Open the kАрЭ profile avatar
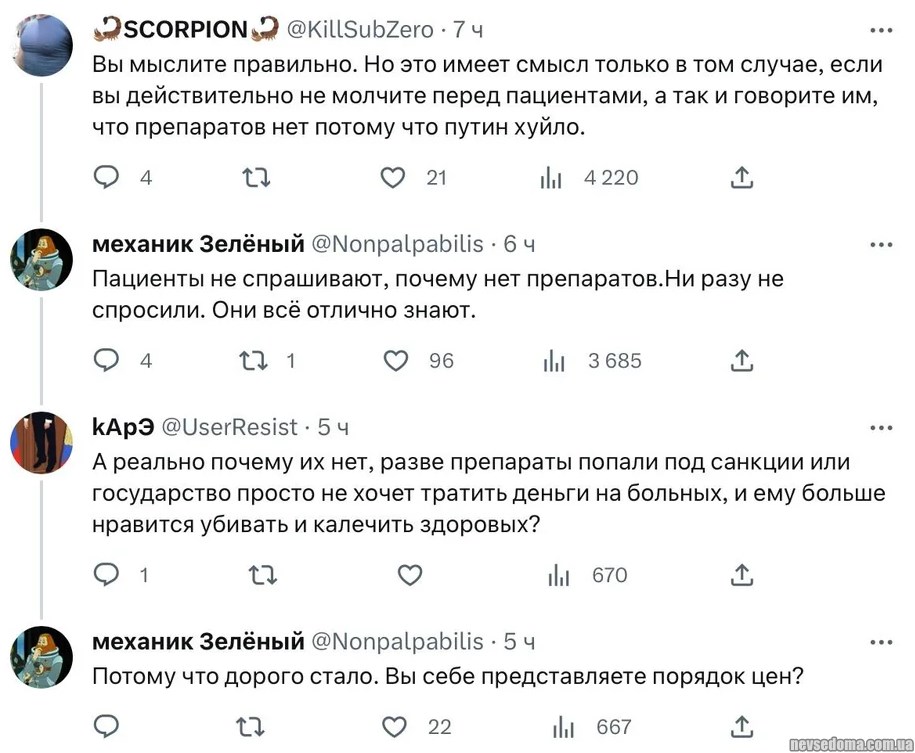 pyautogui.click(x=41, y=441)
